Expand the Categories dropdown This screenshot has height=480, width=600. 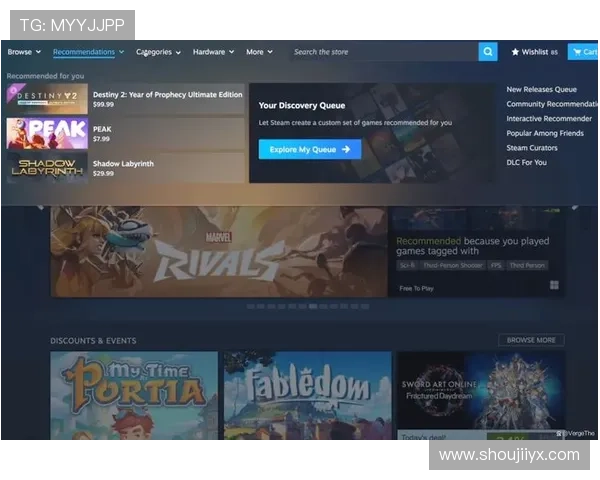click(x=158, y=52)
